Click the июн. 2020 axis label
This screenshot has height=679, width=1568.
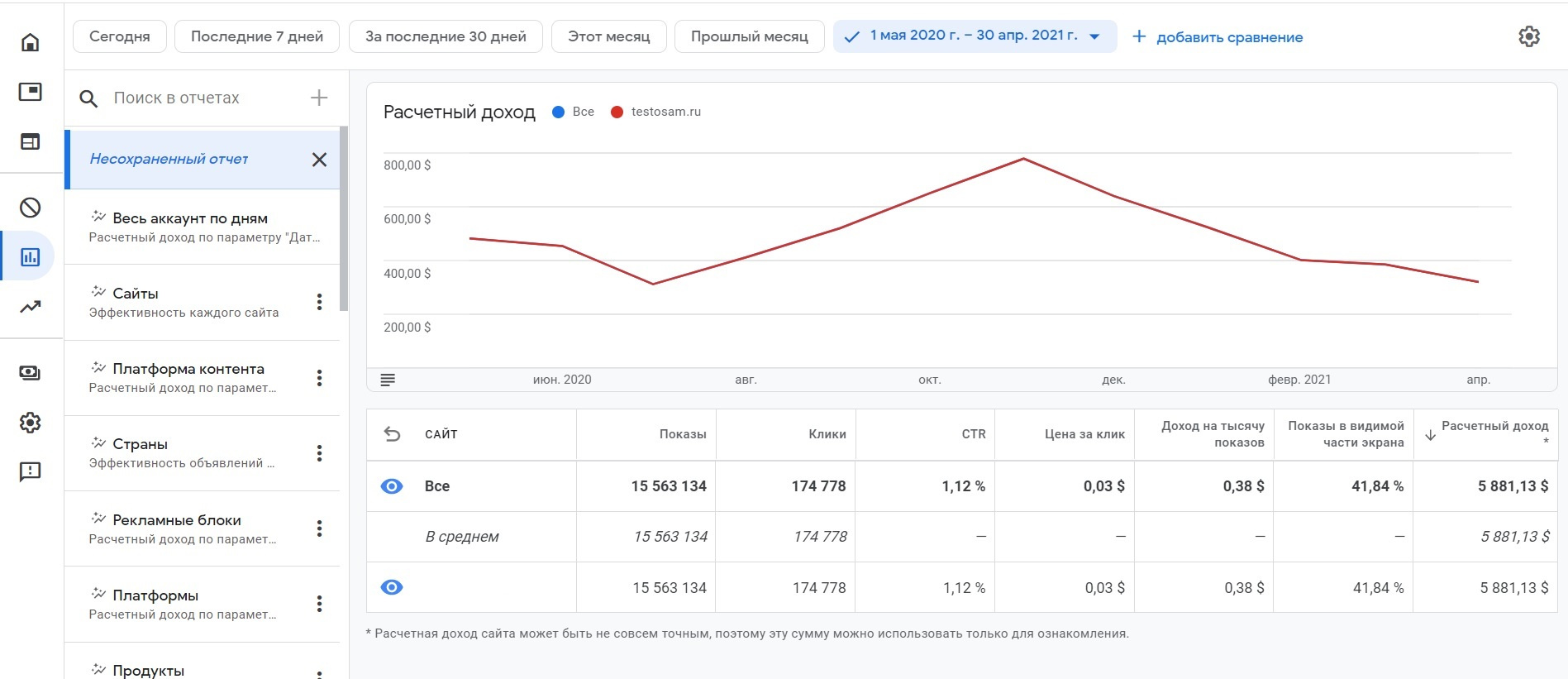(x=562, y=380)
